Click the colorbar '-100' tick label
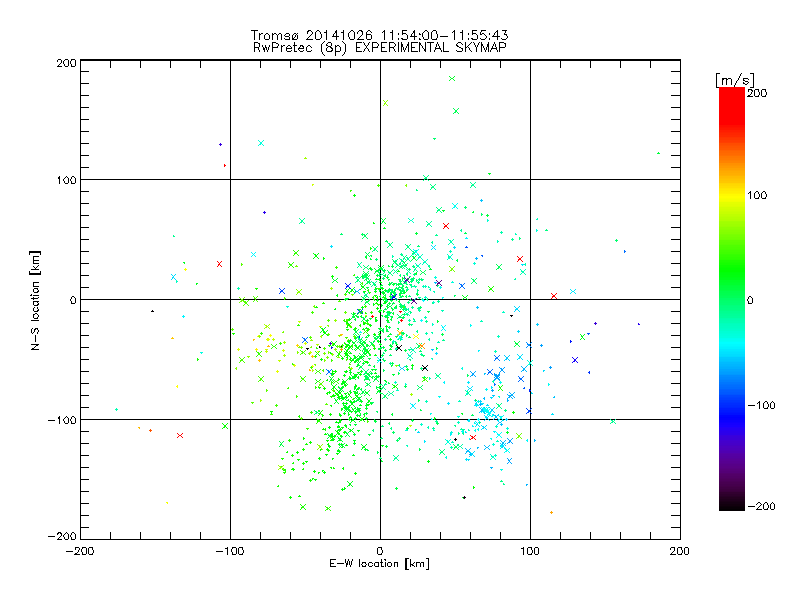The height and width of the screenshot is (600, 800). click(761, 405)
